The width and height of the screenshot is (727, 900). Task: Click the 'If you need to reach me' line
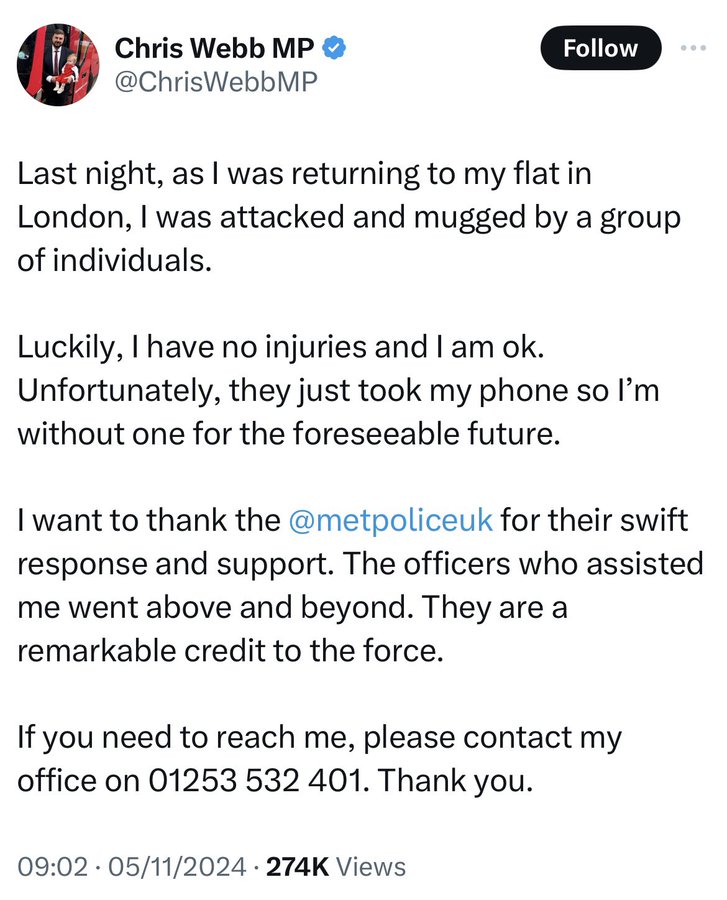pos(320,738)
